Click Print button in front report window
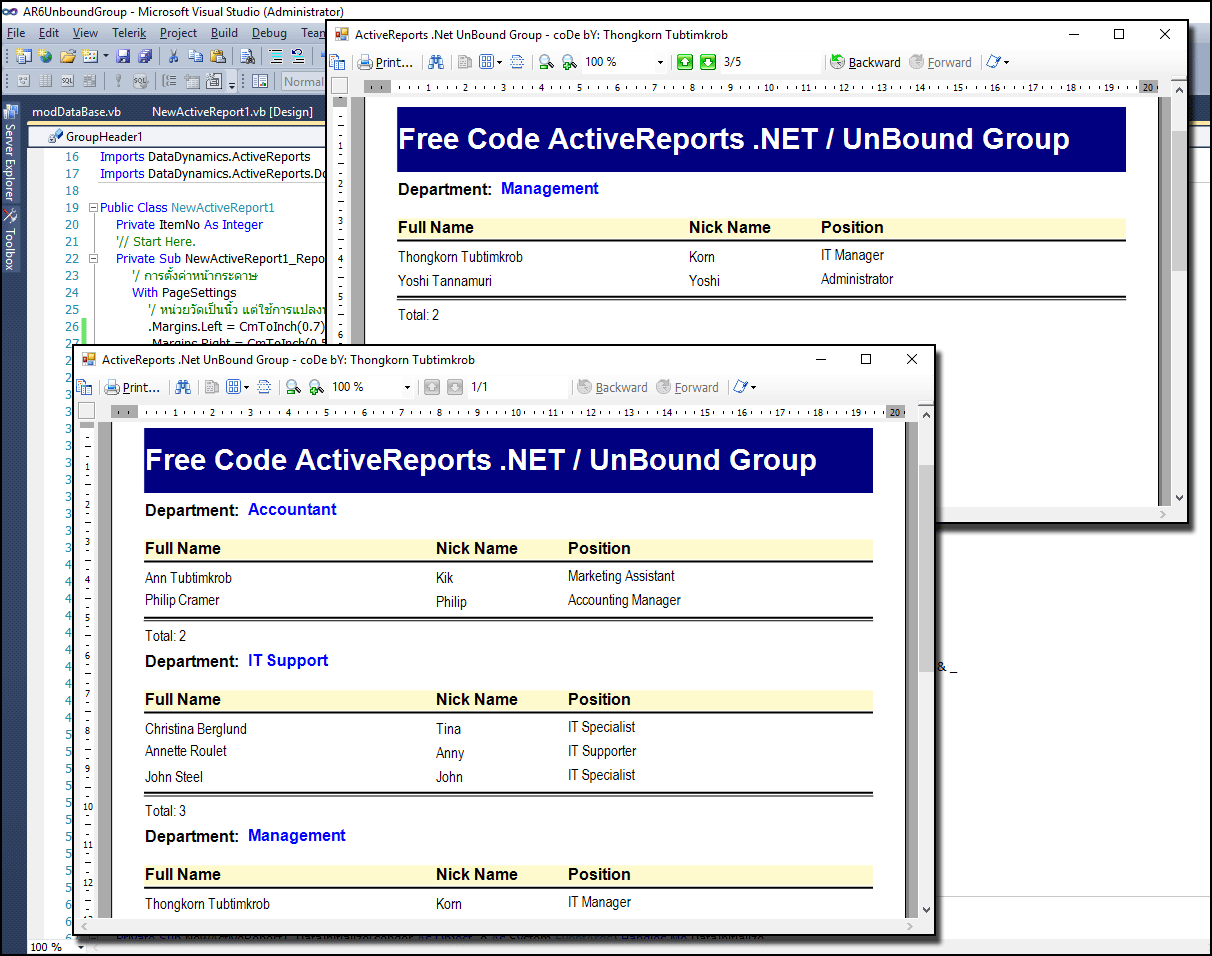The image size is (1212, 956). tap(133, 387)
